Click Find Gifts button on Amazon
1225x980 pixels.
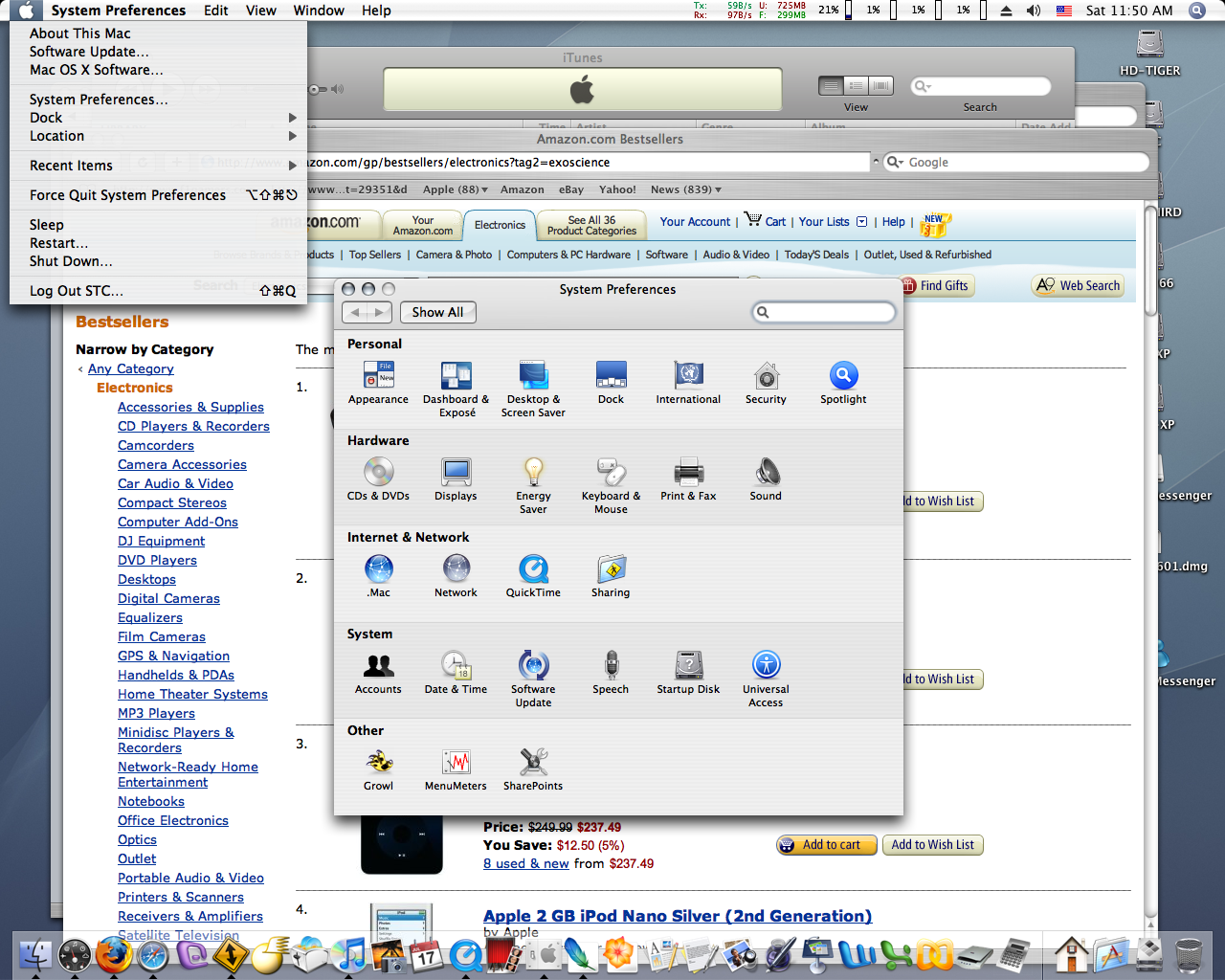(x=937, y=285)
